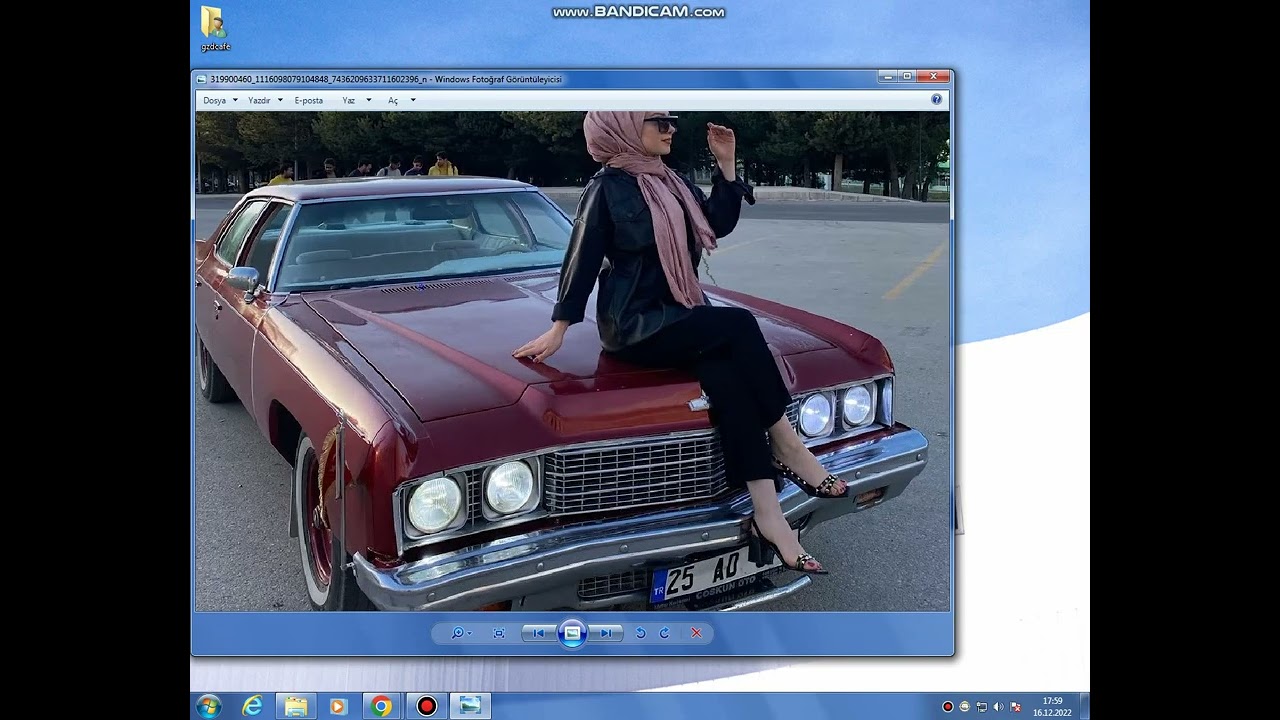Open the zoom magnifier control
Screen dimensions: 1280x720
coord(460,633)
